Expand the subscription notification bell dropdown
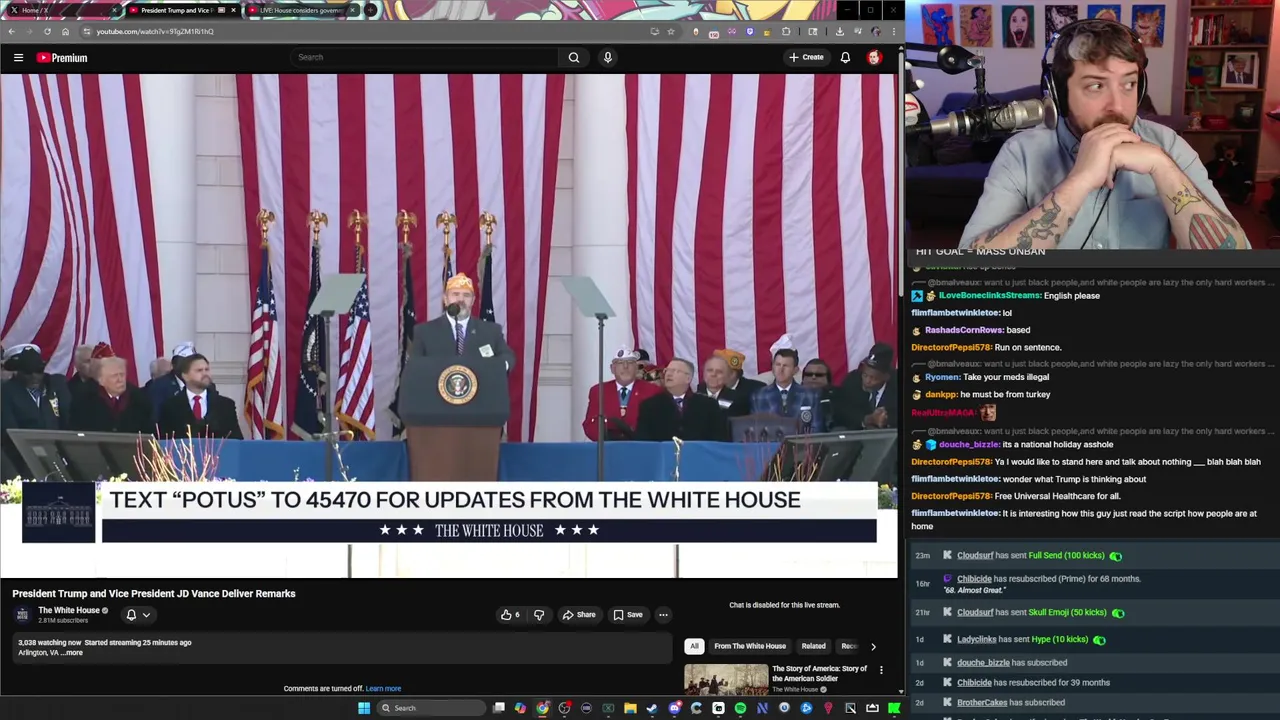Screen dimensions: 1280x720 (x=137, y=615)
